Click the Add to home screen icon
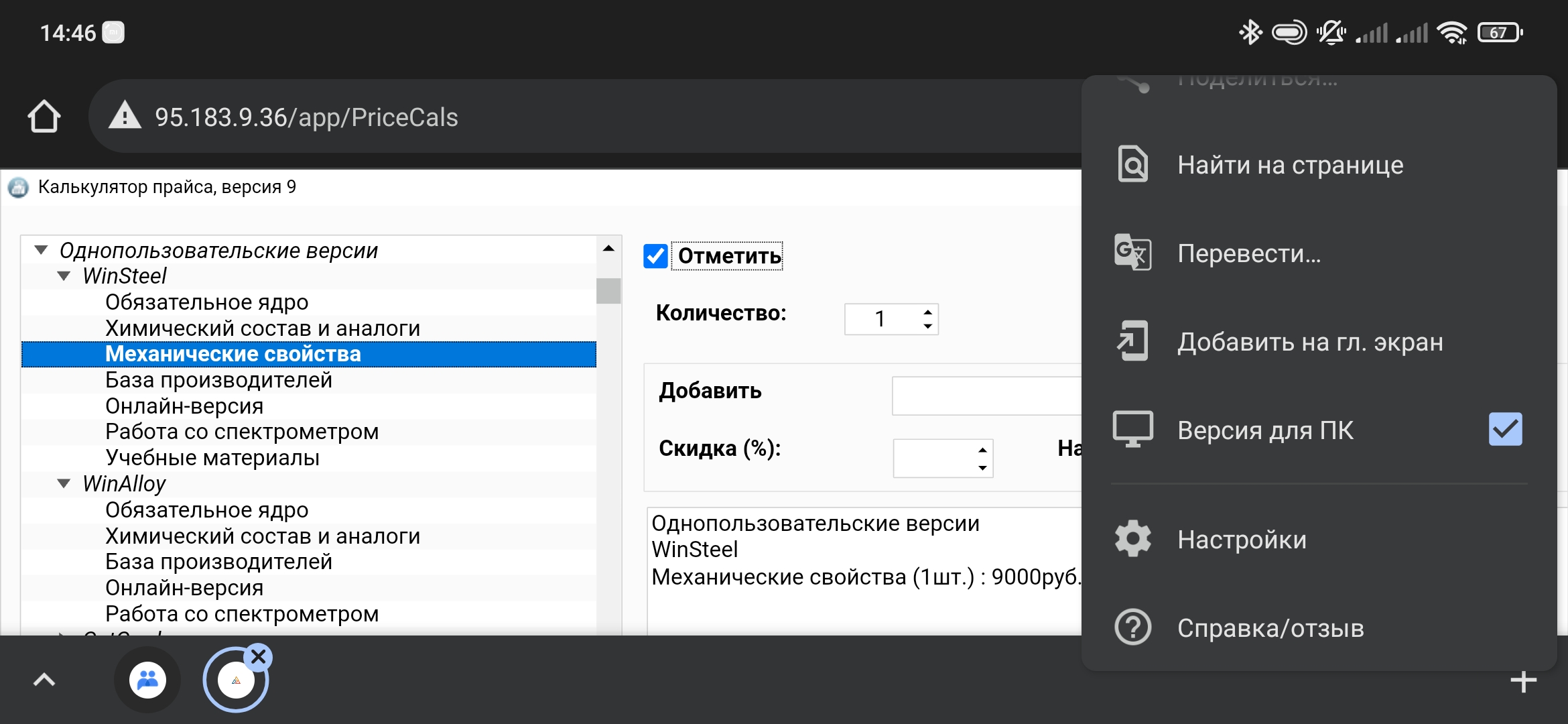1568x724 pixels. coord(1132,341)
